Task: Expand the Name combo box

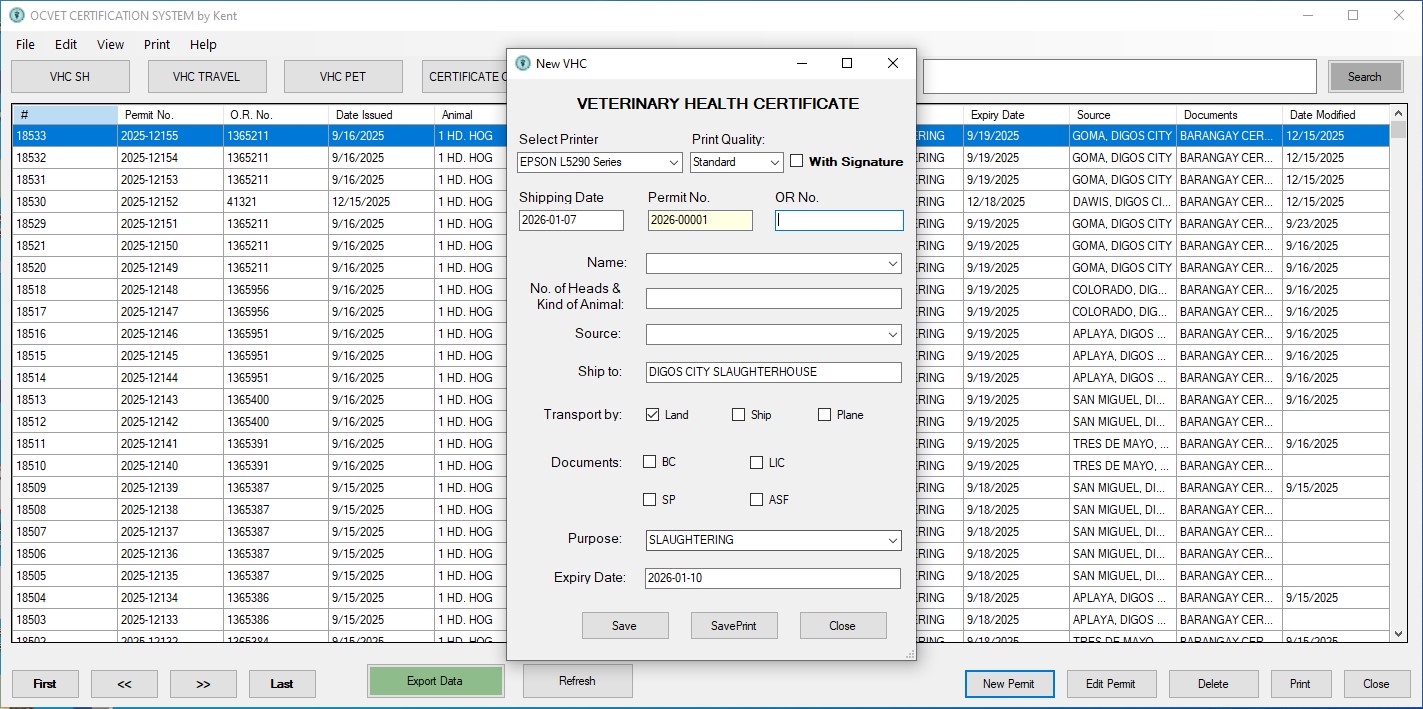Action: point(892,264)
